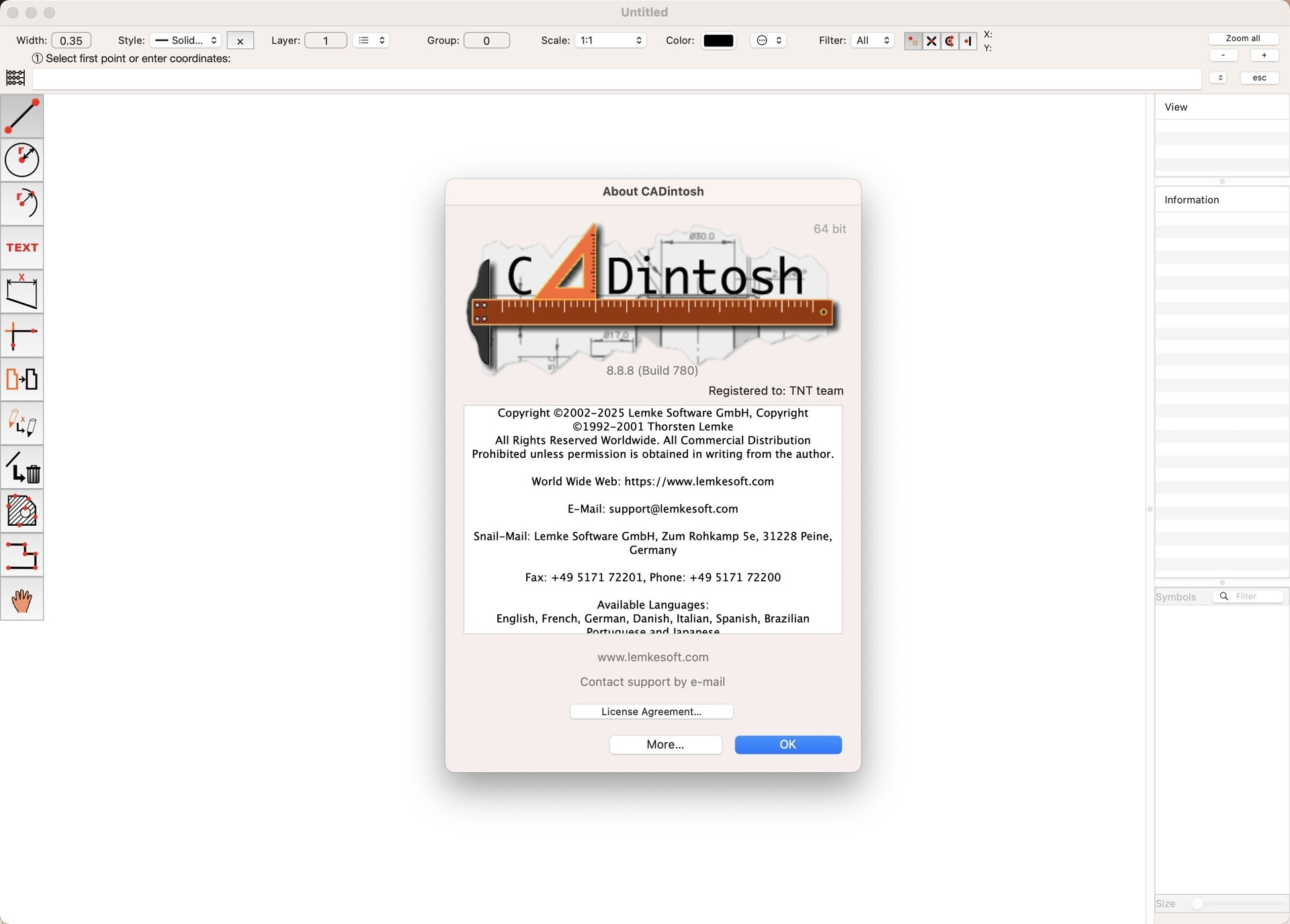Click the Information panel header
The width and height of the screenshot is (1290, 924).
point(1221,200)
